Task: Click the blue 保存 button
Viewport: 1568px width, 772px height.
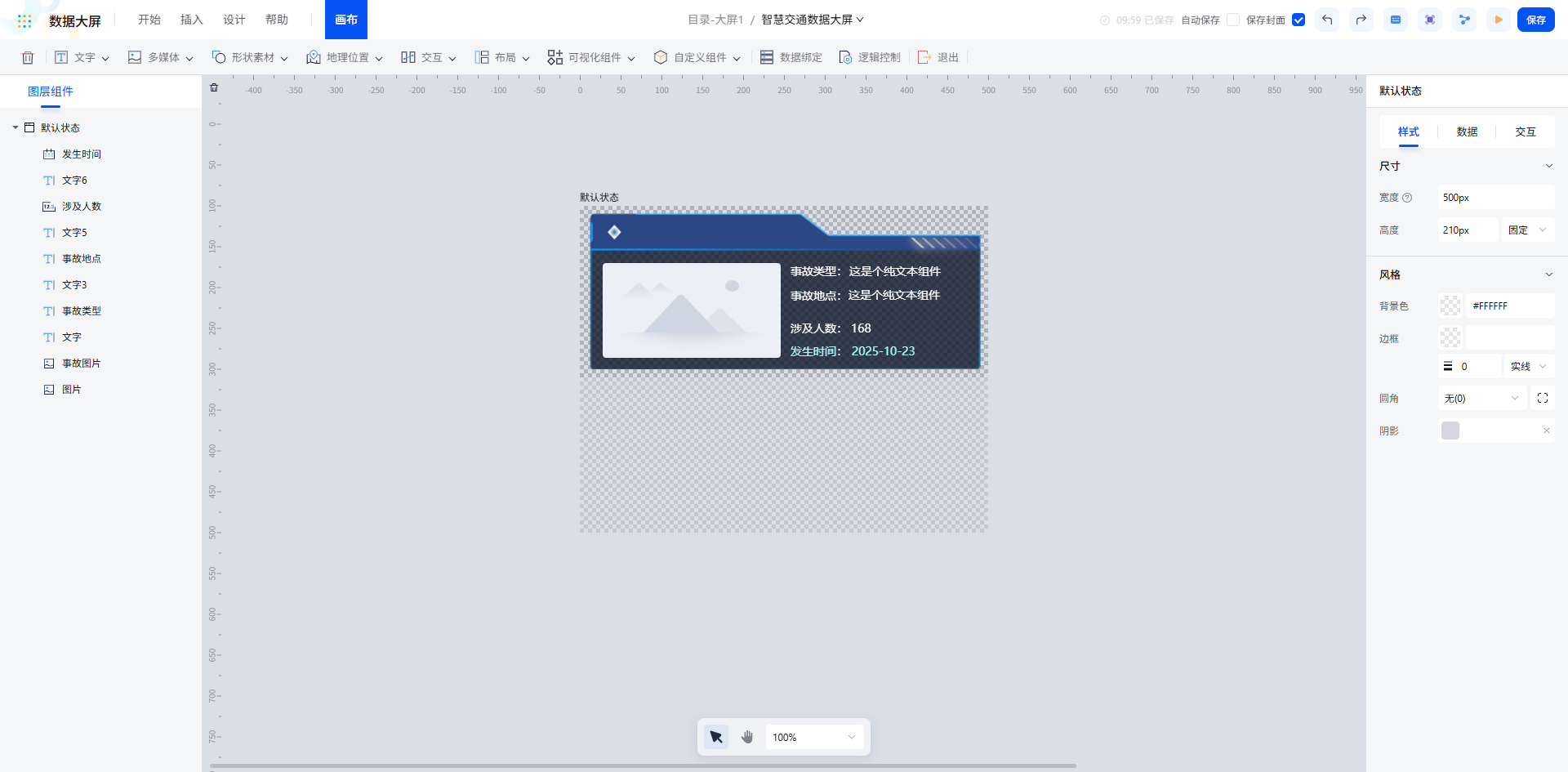Action: 1536,20
